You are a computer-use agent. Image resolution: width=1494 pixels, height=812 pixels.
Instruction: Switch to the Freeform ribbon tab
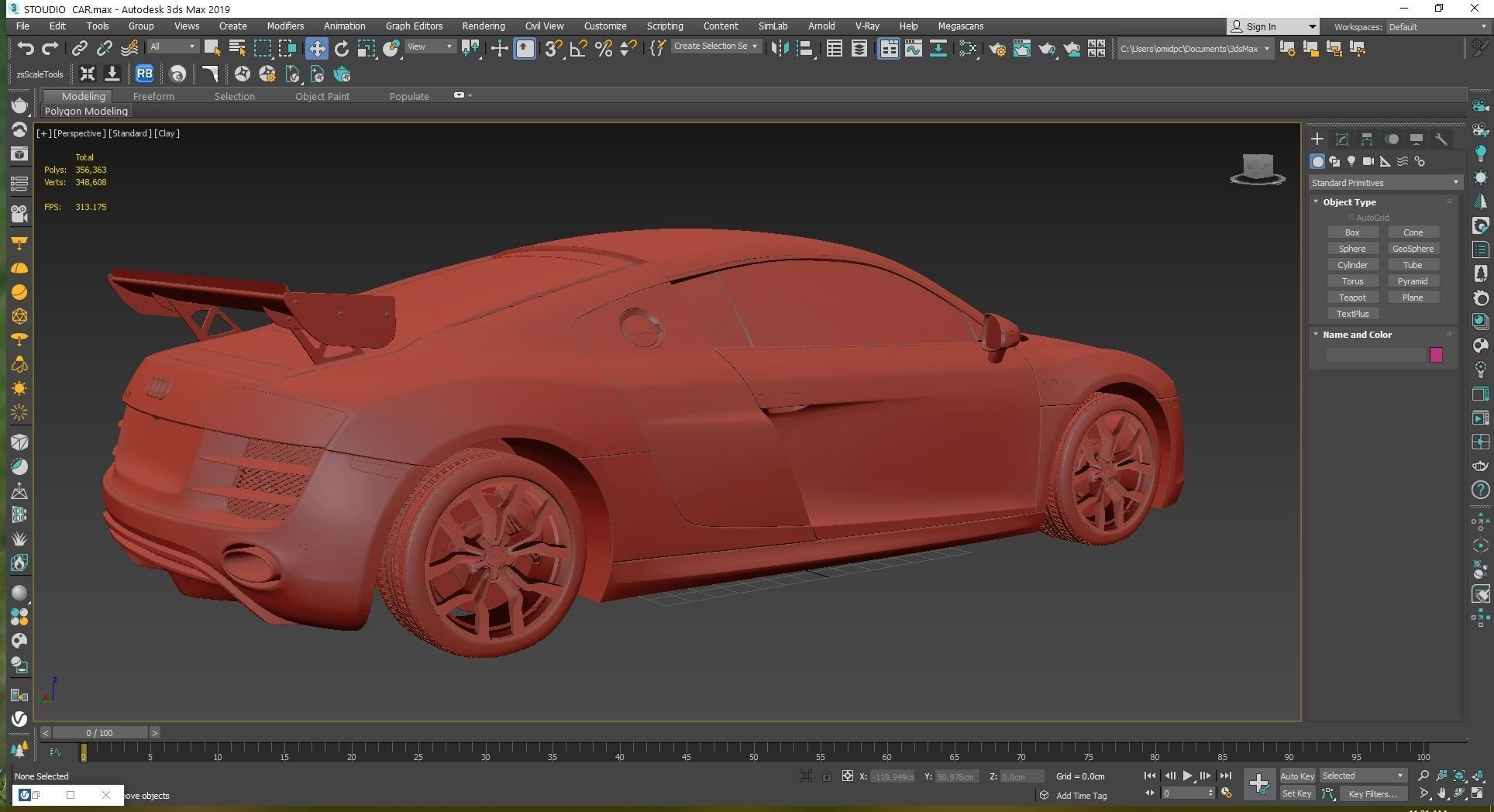[153, 97]
